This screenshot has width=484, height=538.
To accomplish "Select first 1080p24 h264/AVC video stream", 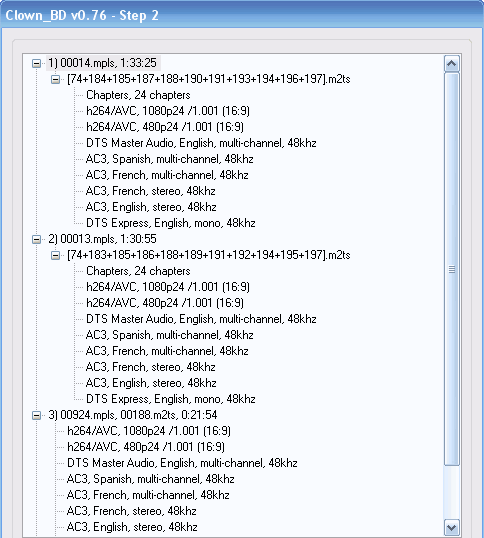I will pyautogui.click(x=168, y=111).
